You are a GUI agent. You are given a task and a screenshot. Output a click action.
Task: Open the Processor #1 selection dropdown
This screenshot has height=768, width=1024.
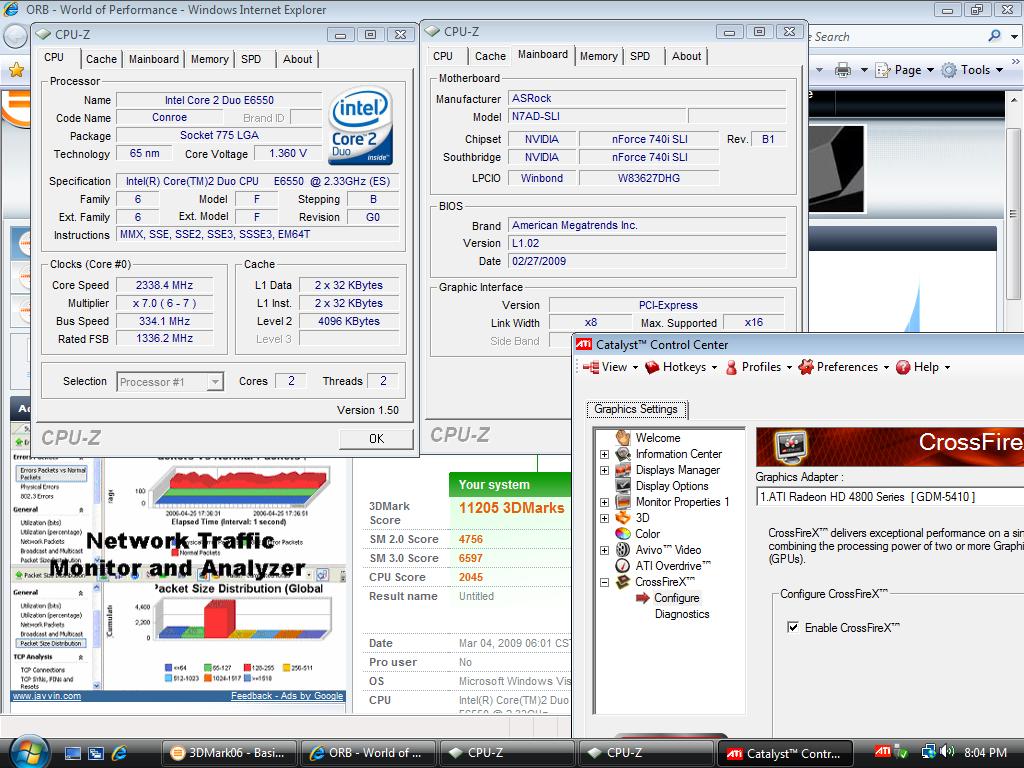(x=214, y=381)
